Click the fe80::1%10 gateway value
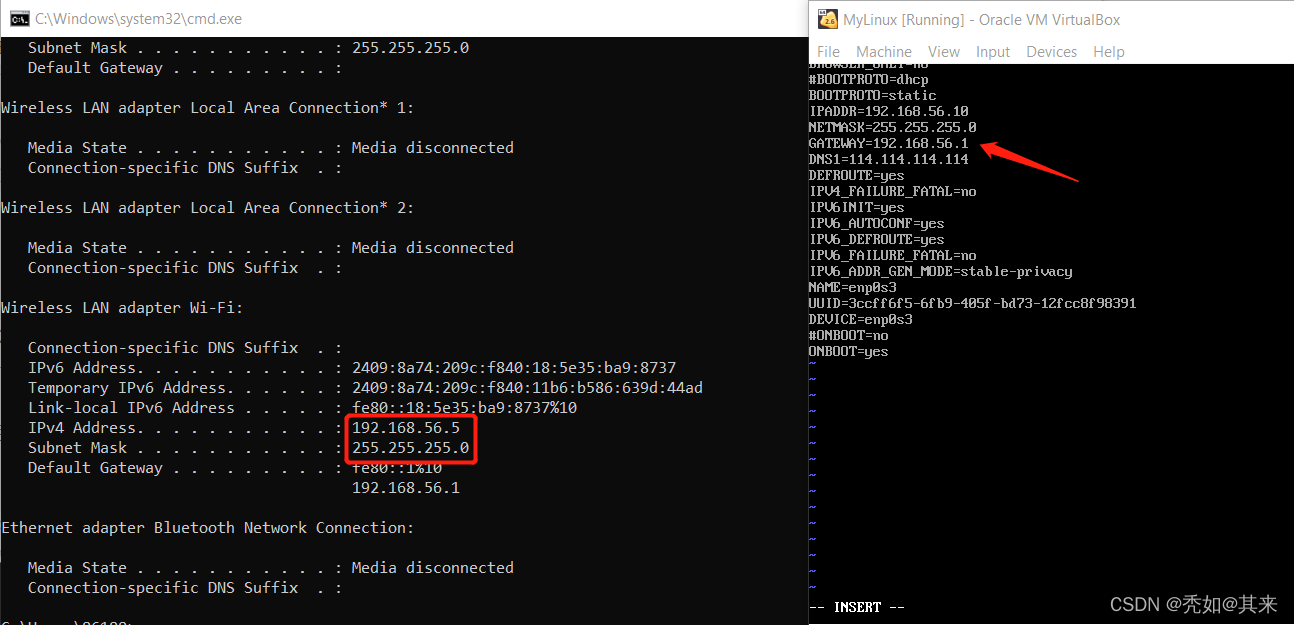The width and height of the screenshot is (1294, 625). (397, 468)
